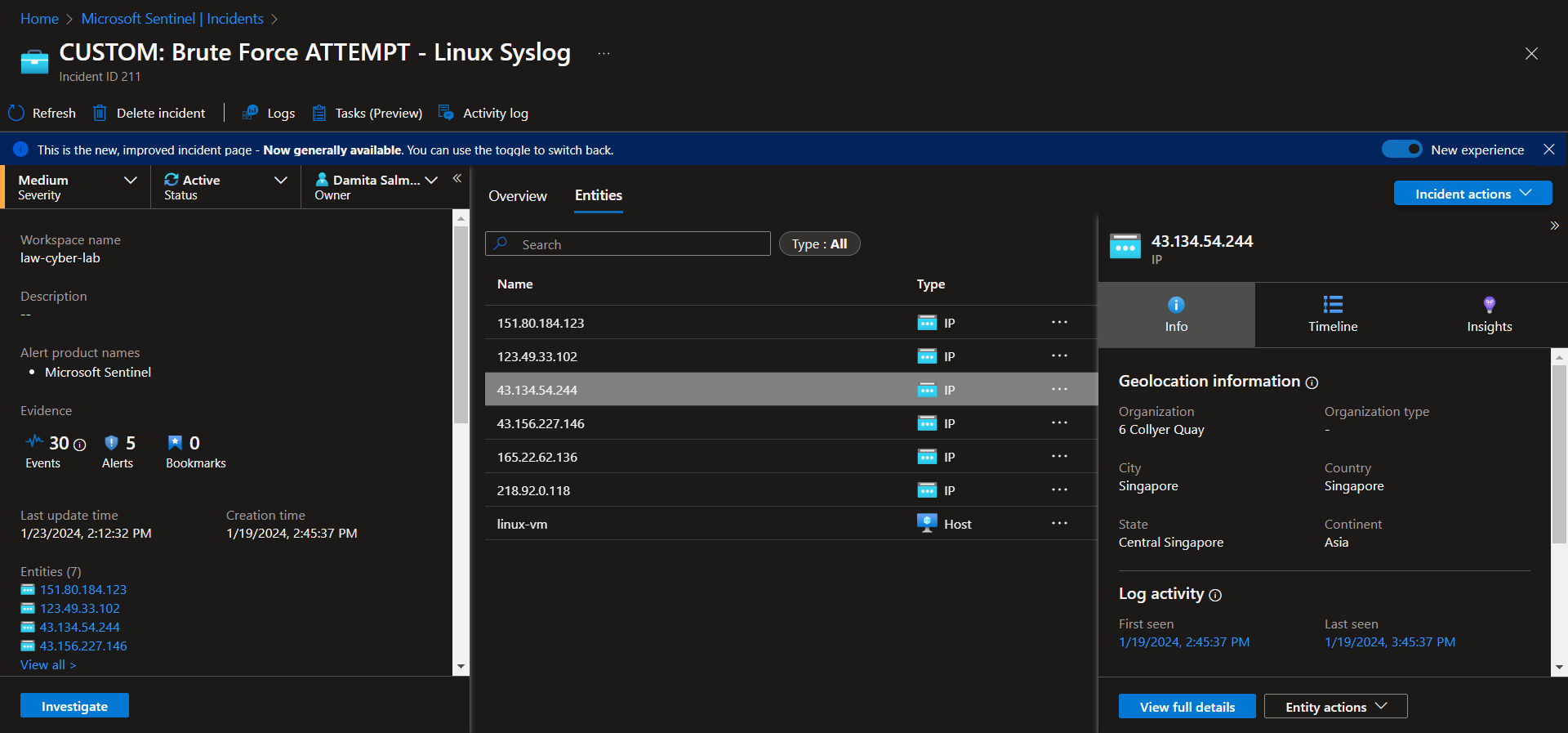Click the IP entity icon in side panel header
Image resolution: width=1568 pixels, height=733 pixels.
pyautogui.click(x=1125, y=246)
